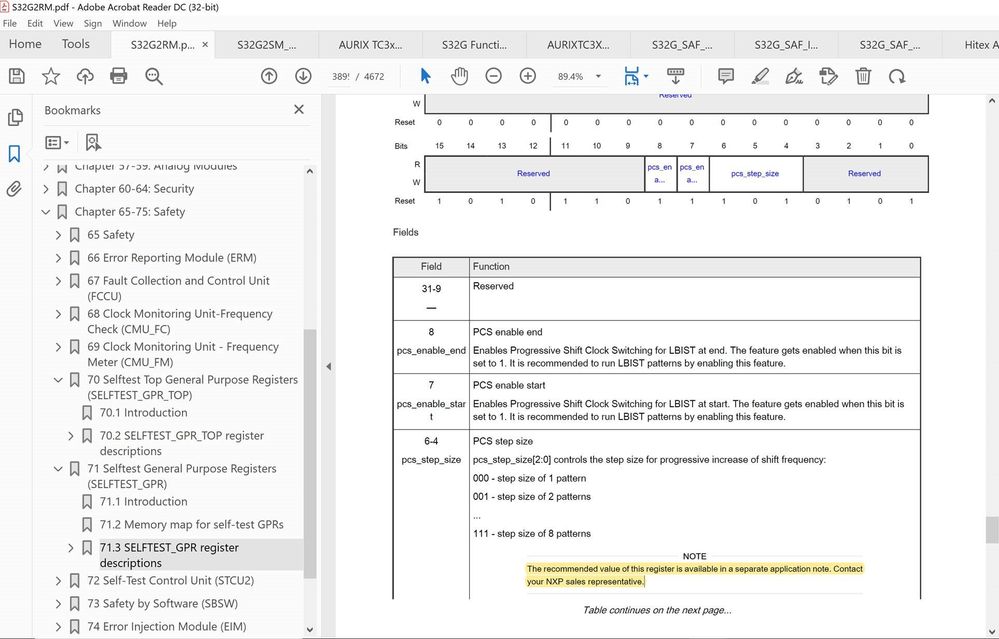Screen dimensions: 999x639
Task: Enable scrolling read mode icon
Action: (675, 76)
